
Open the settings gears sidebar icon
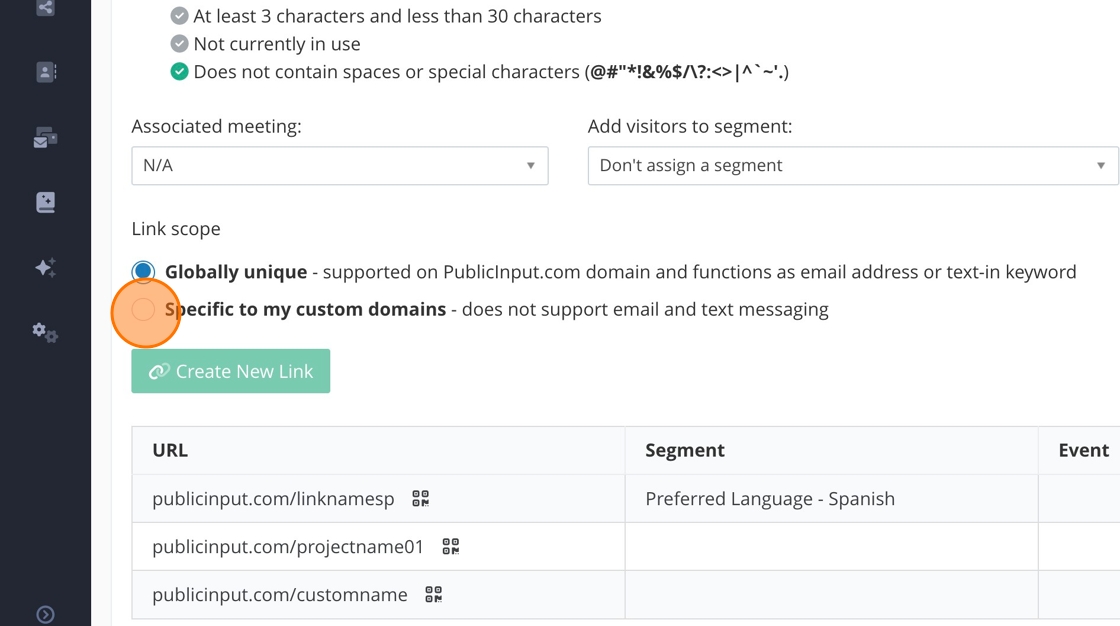[45, 332]
